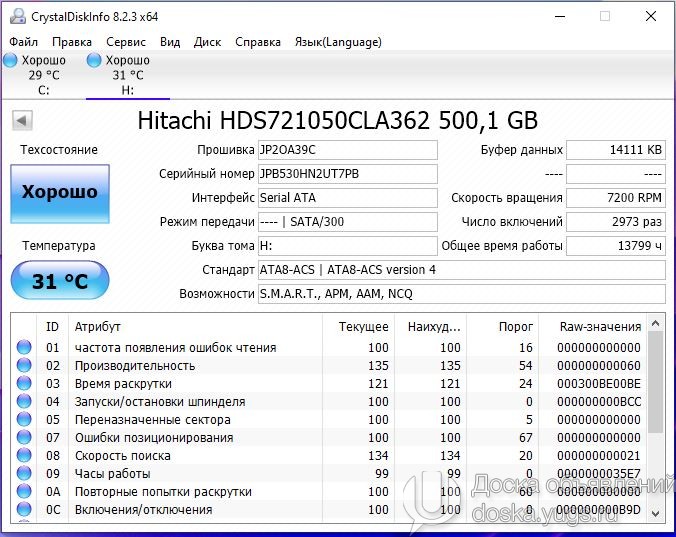This screenshot has width=676, height=537.
Task: Click the Raw-значения column header
Action: tap(593, 327)
